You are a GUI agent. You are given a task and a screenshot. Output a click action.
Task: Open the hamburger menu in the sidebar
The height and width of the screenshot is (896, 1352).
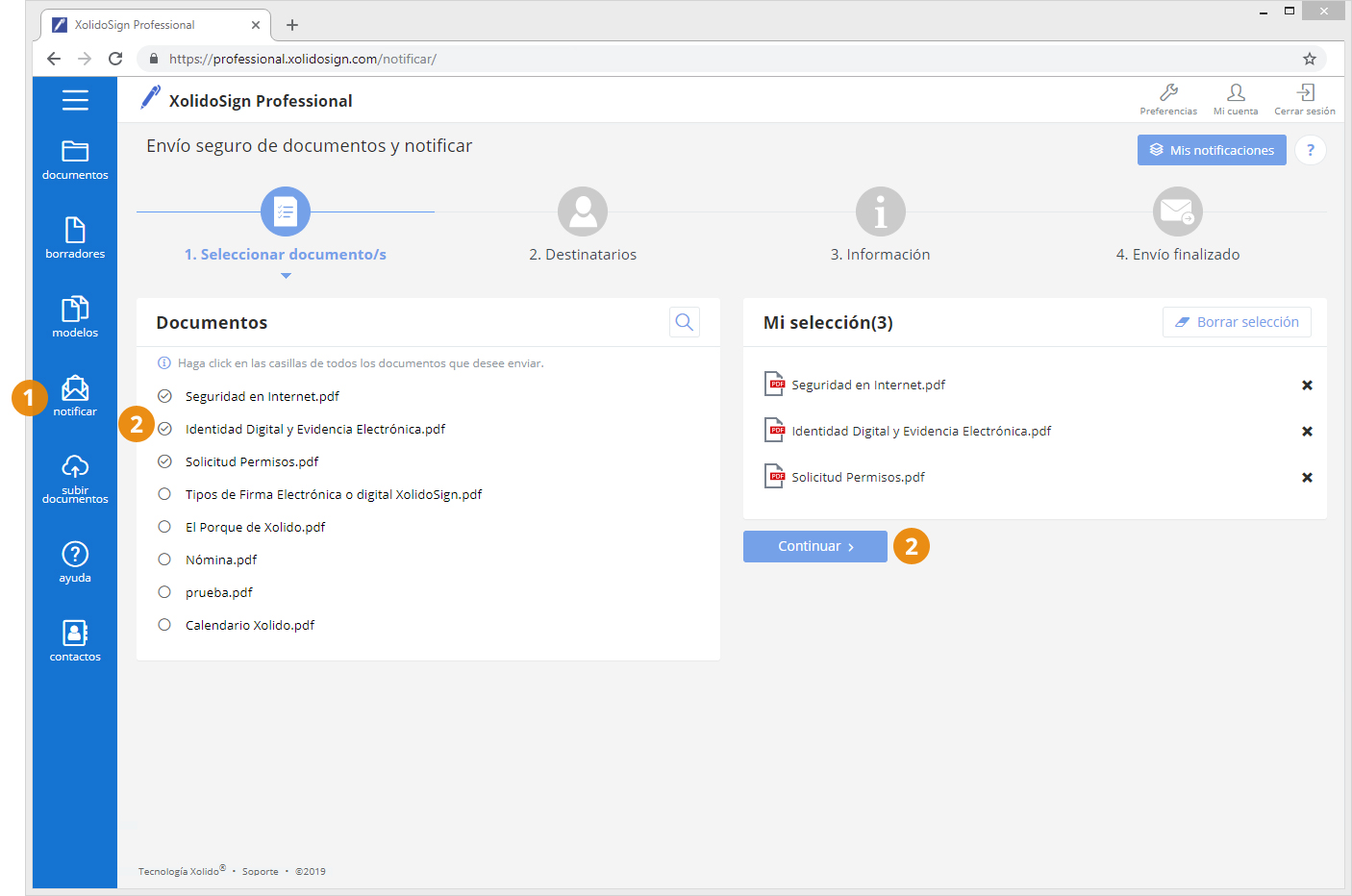75,100
